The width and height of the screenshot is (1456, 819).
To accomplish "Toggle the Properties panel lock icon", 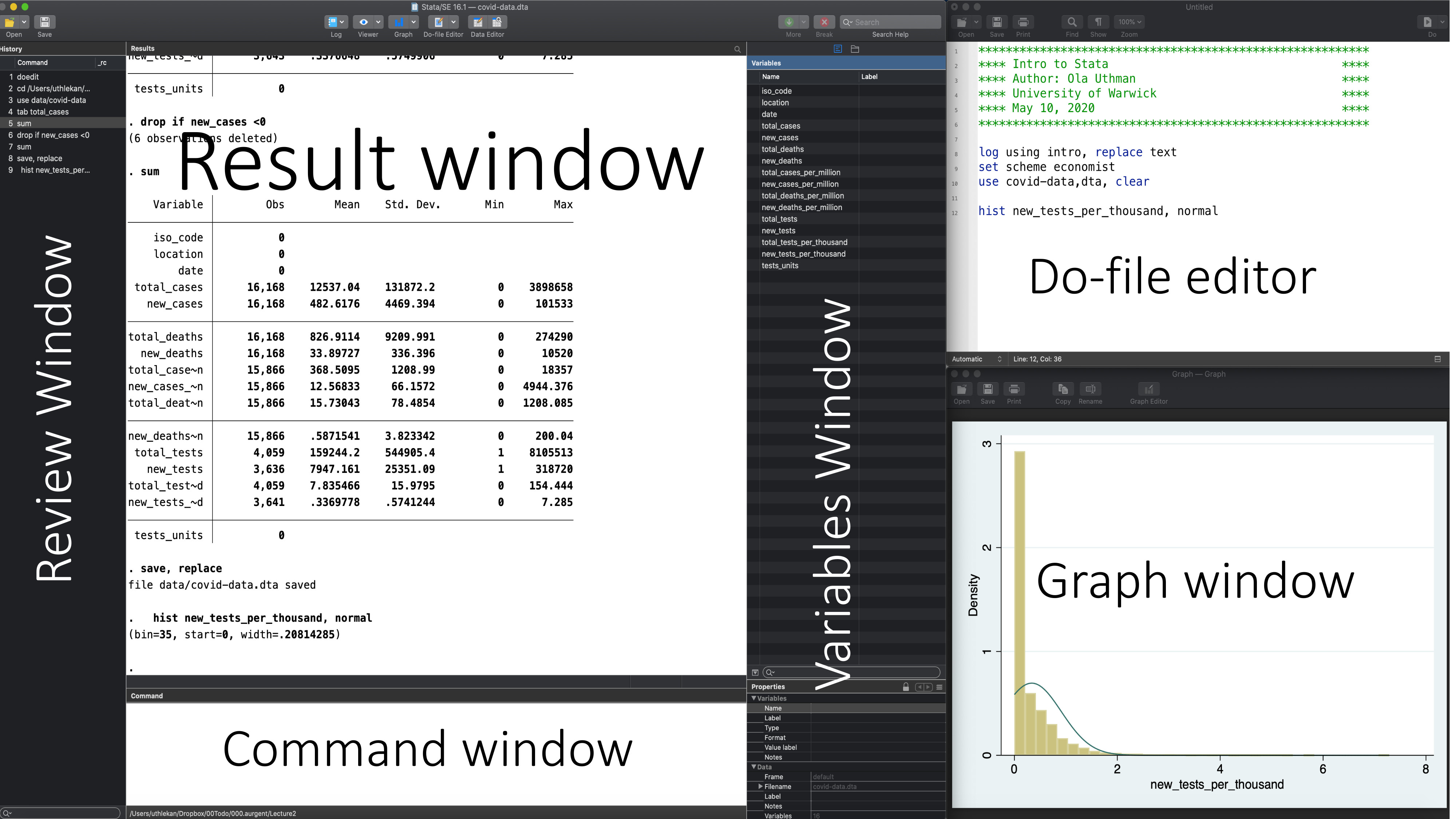I will 906,687.
